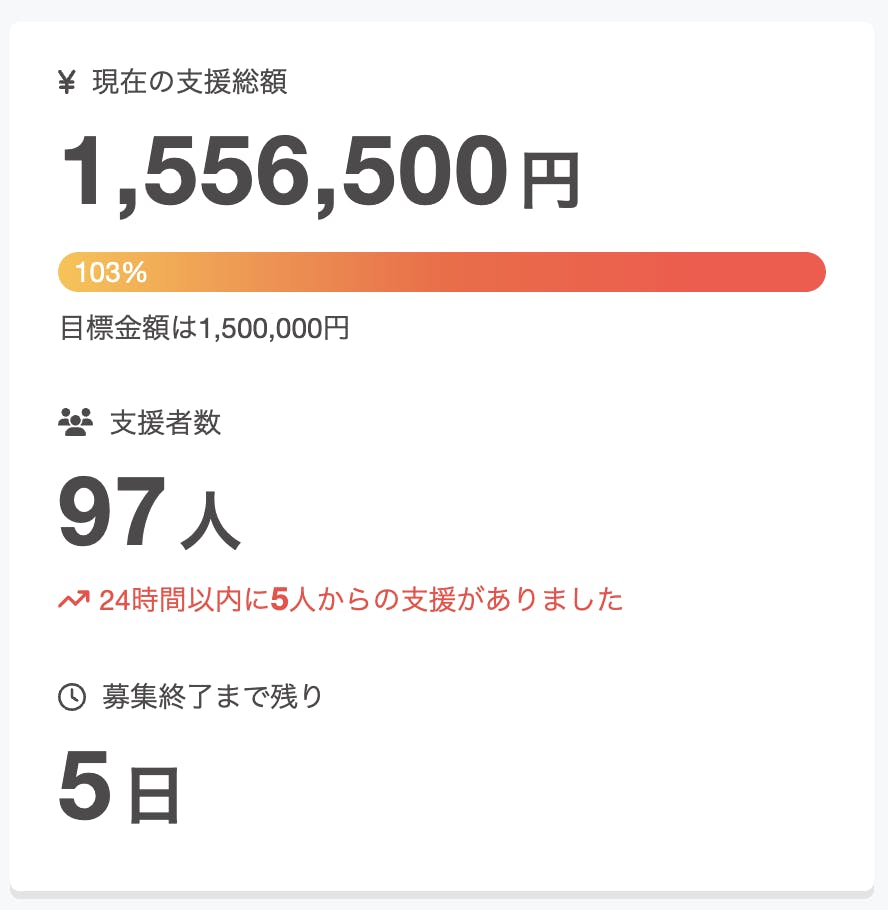Click the 1,500,000円 goal figure
Viewport: 888px width, 910px height.
pyautogui.click(x=275, y=328)
